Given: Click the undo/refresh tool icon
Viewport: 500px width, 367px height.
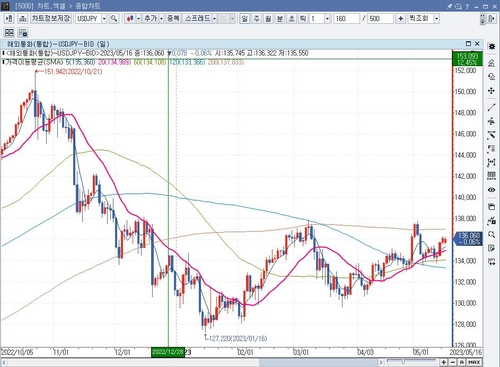Looking at the screenshot, I should point(491,77).
